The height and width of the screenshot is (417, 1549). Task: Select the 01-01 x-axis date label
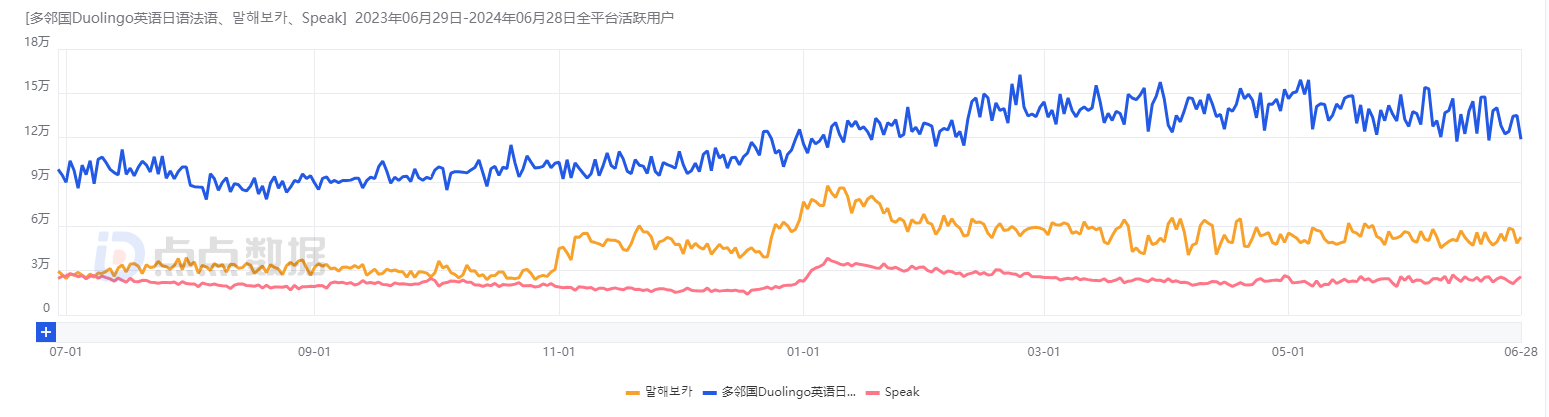pyautogui.click(x=803, y=352)
